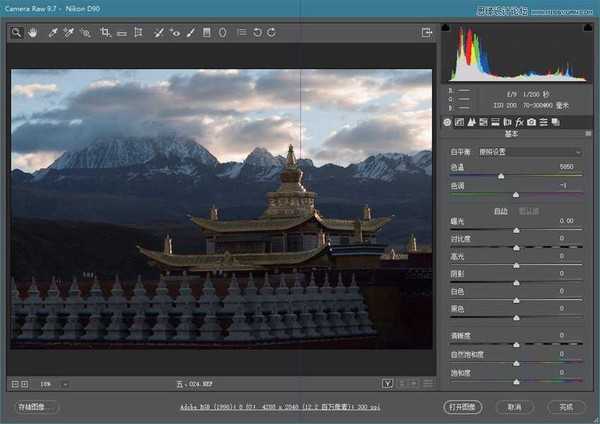Toggle before/after preview Y button
The image size is (600, 424).
coord(386,383)
